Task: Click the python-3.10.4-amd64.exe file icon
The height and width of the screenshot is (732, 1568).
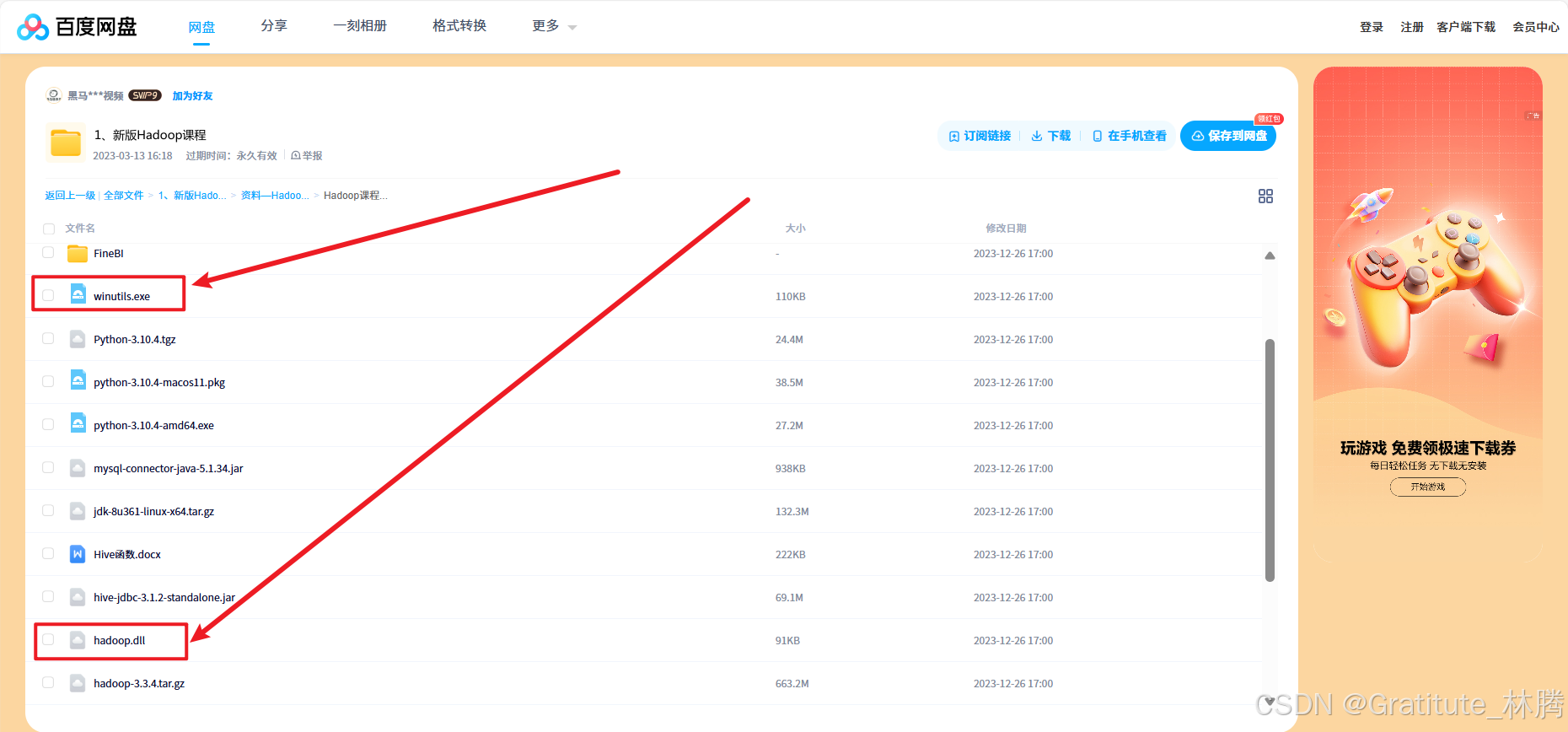Action: pyautogui.click(x=78, y=424)
